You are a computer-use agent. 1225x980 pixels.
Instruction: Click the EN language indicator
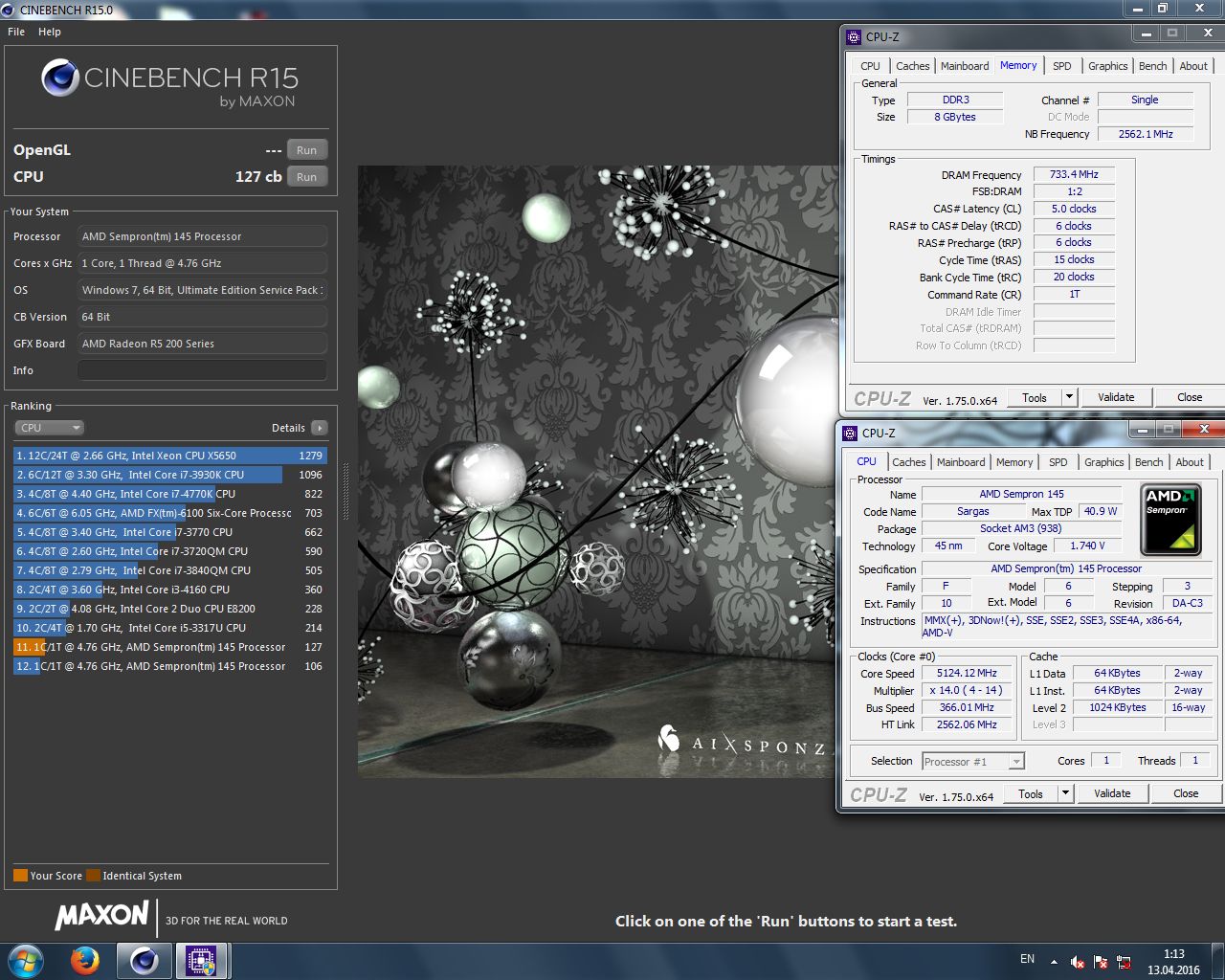coord(1027,959)
